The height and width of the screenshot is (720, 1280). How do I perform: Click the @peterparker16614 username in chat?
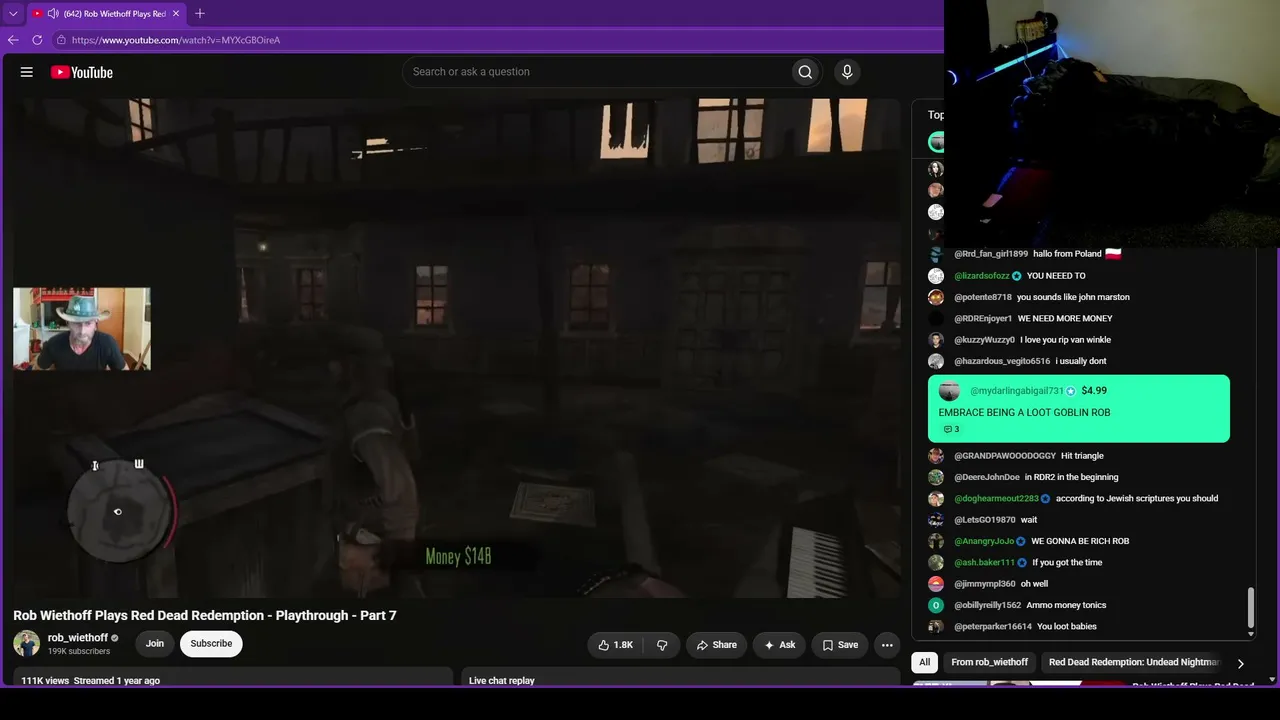[x=993, y=627]
